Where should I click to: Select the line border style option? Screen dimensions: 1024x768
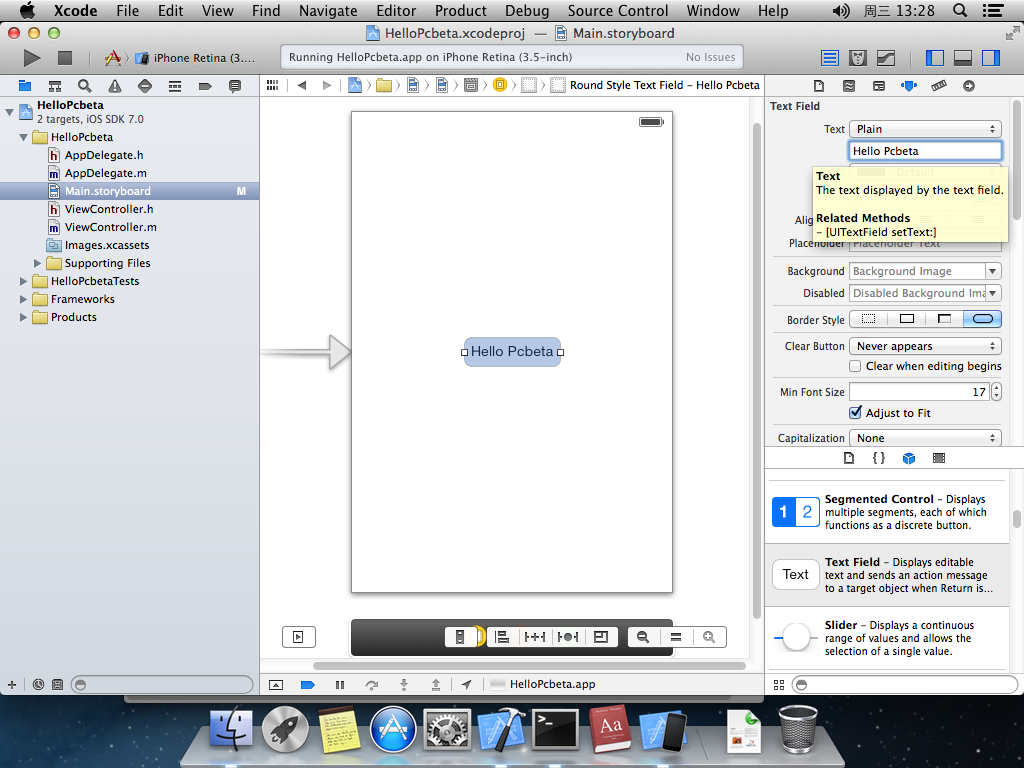click(906, 319)
